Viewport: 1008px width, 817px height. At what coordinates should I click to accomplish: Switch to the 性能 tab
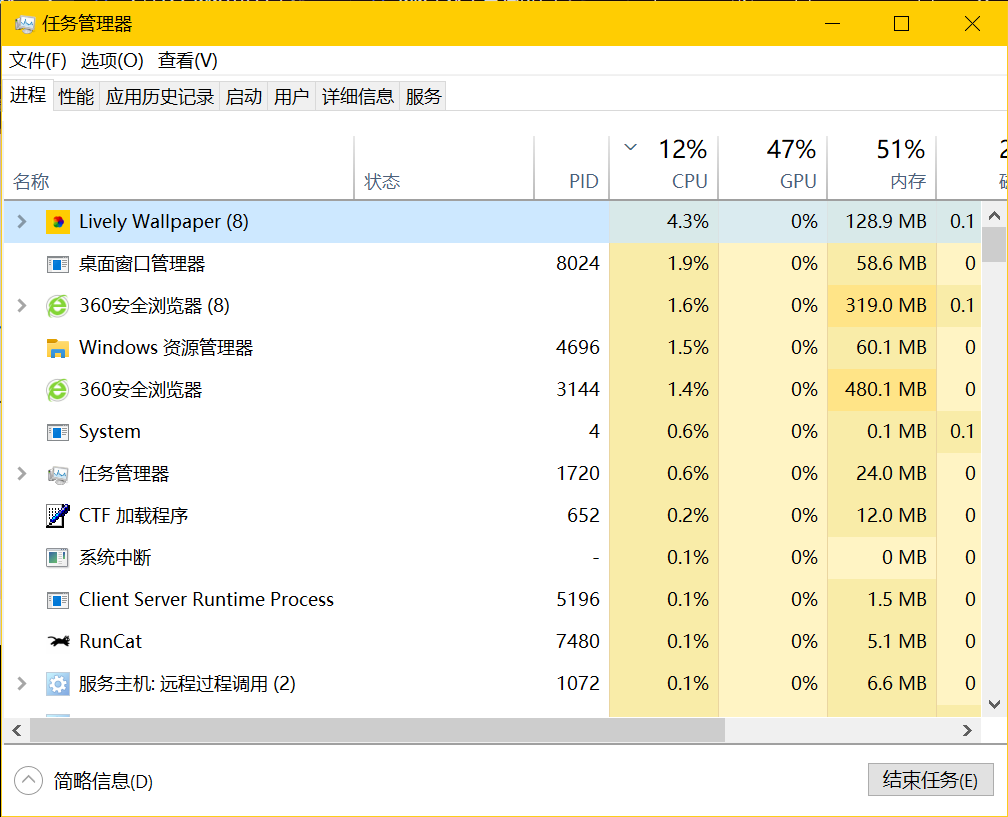click(76, 97)
